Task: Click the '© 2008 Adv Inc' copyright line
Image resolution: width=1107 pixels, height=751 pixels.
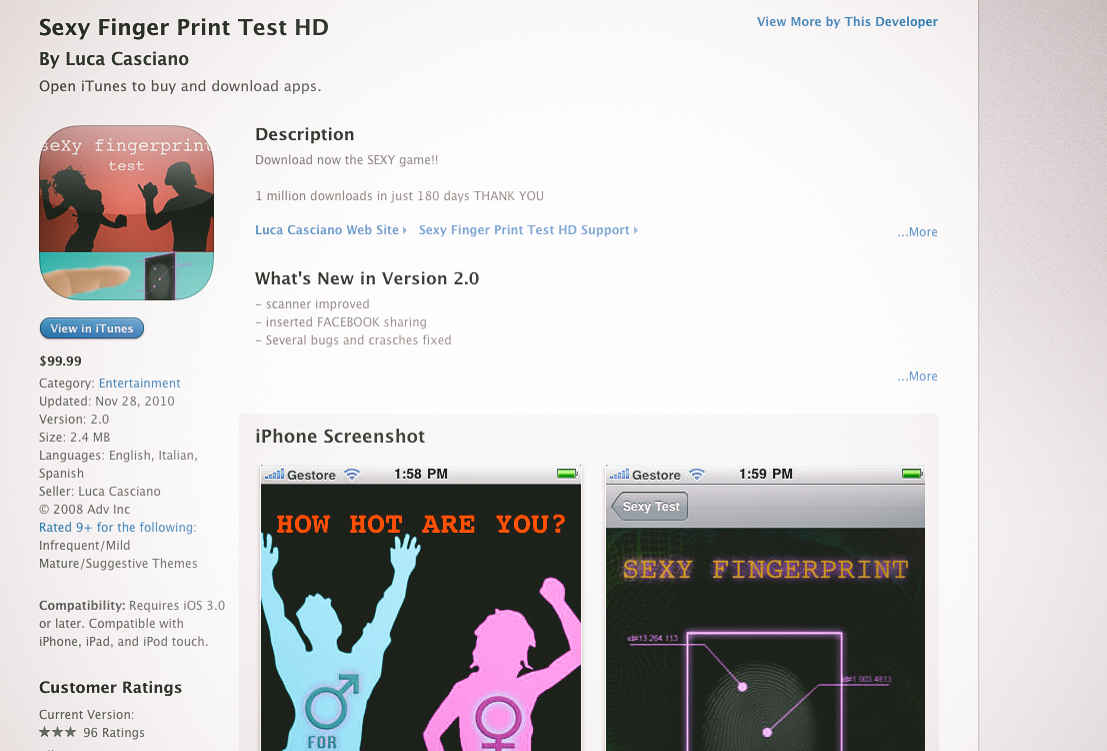Action: point(85,510)
